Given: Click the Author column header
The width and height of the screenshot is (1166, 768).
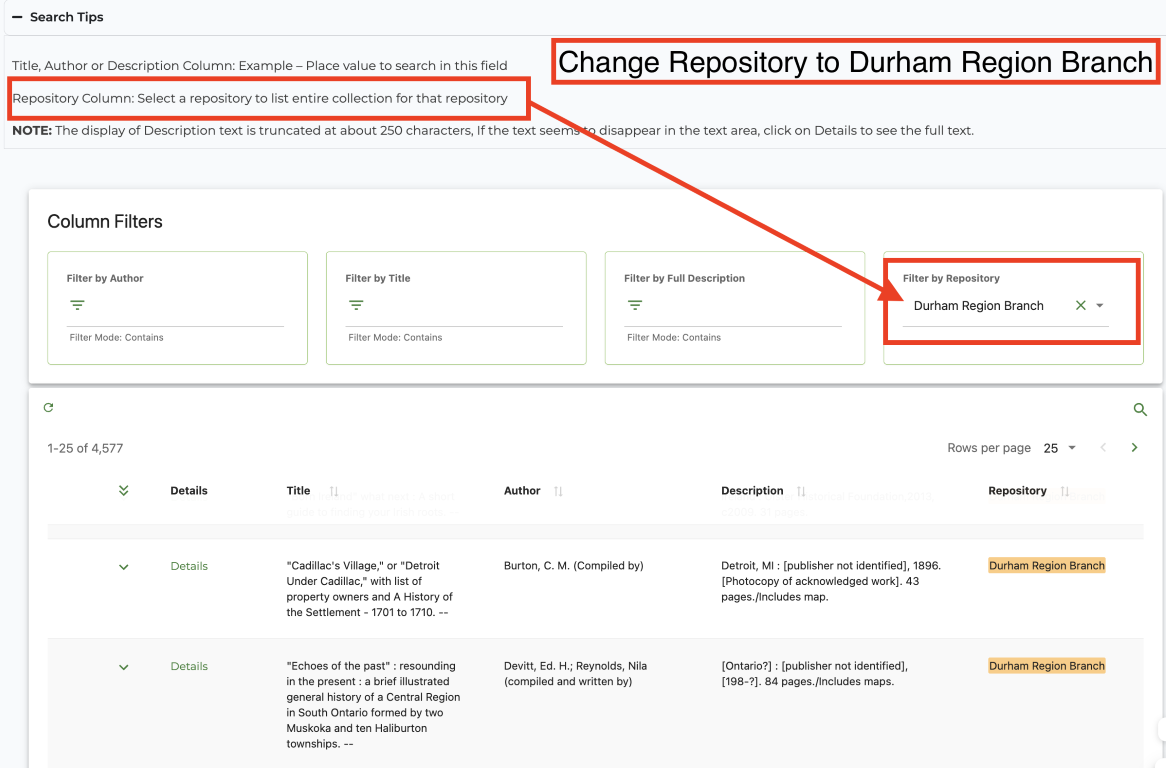Looking at the screenshot, I should coord(522,491).
